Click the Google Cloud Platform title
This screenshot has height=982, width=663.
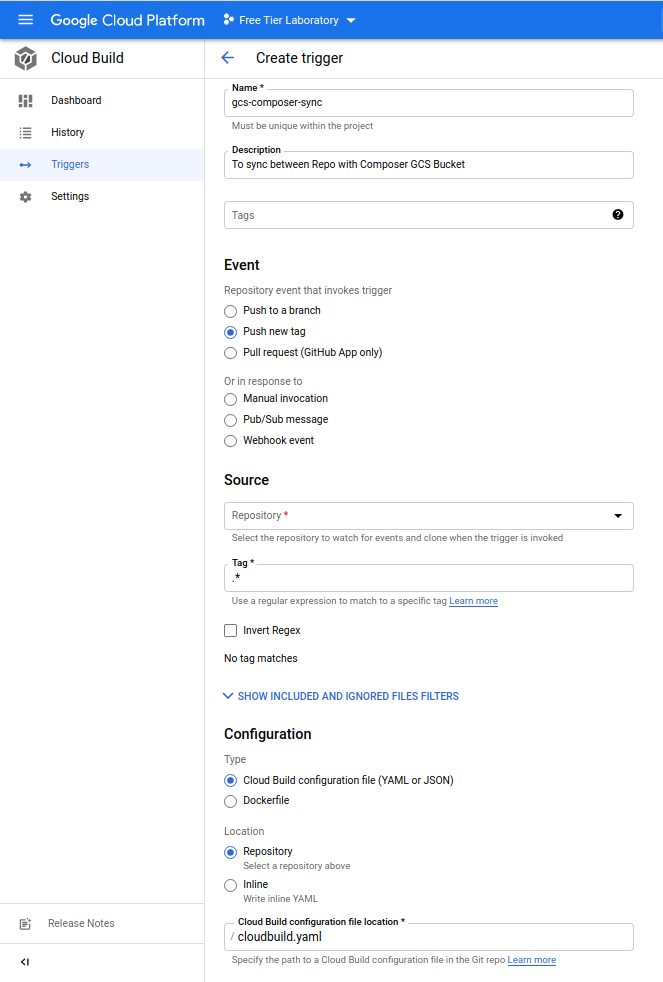pos(128,20)
